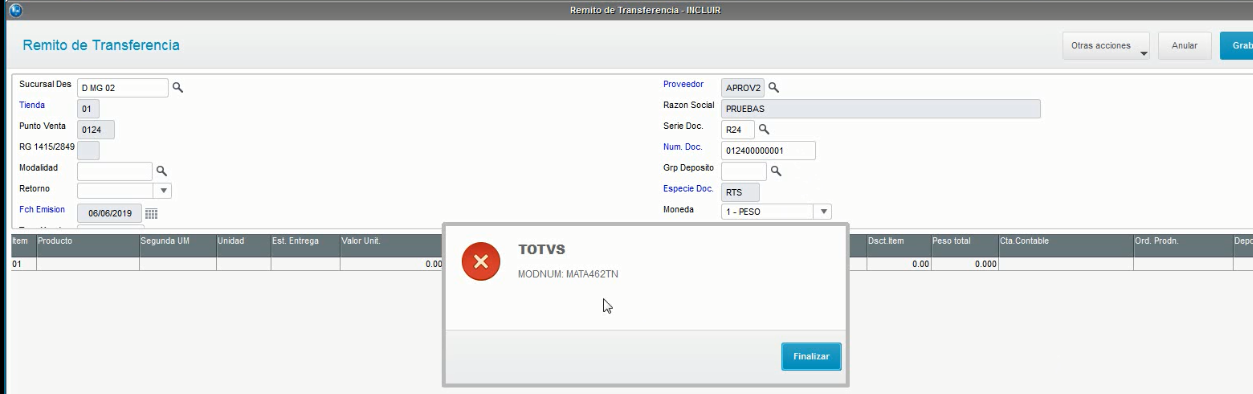Viewport: 1253px width, 394px height.
Task: Open calendar picker for Fch Emision
Action: tap(151, 213)
